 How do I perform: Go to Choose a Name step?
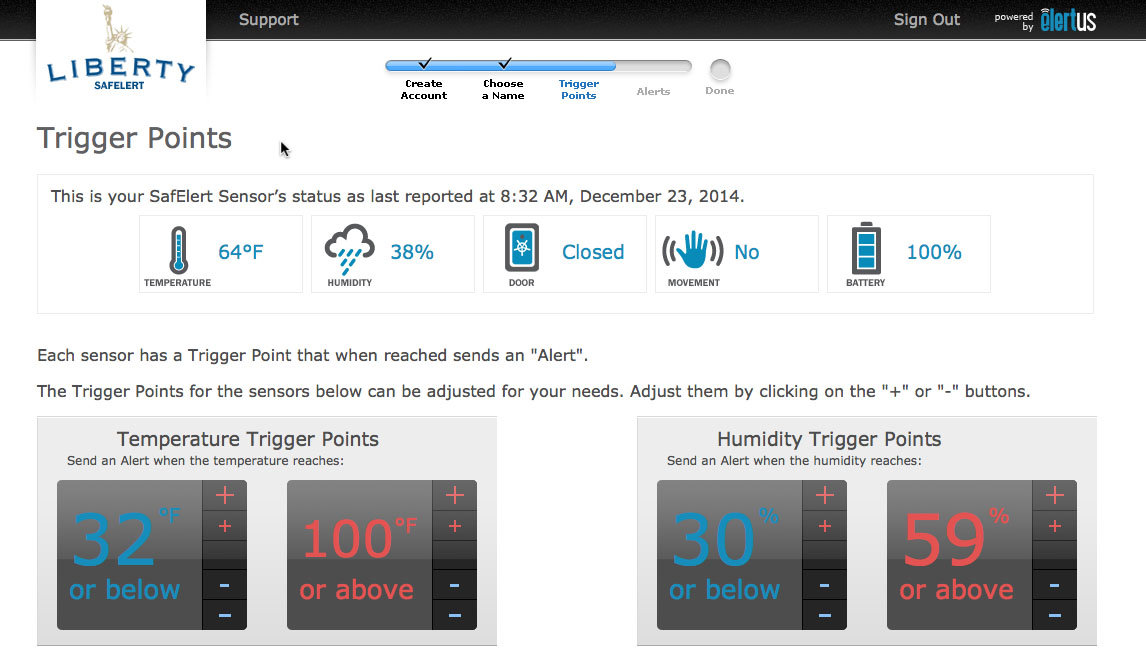503,90
